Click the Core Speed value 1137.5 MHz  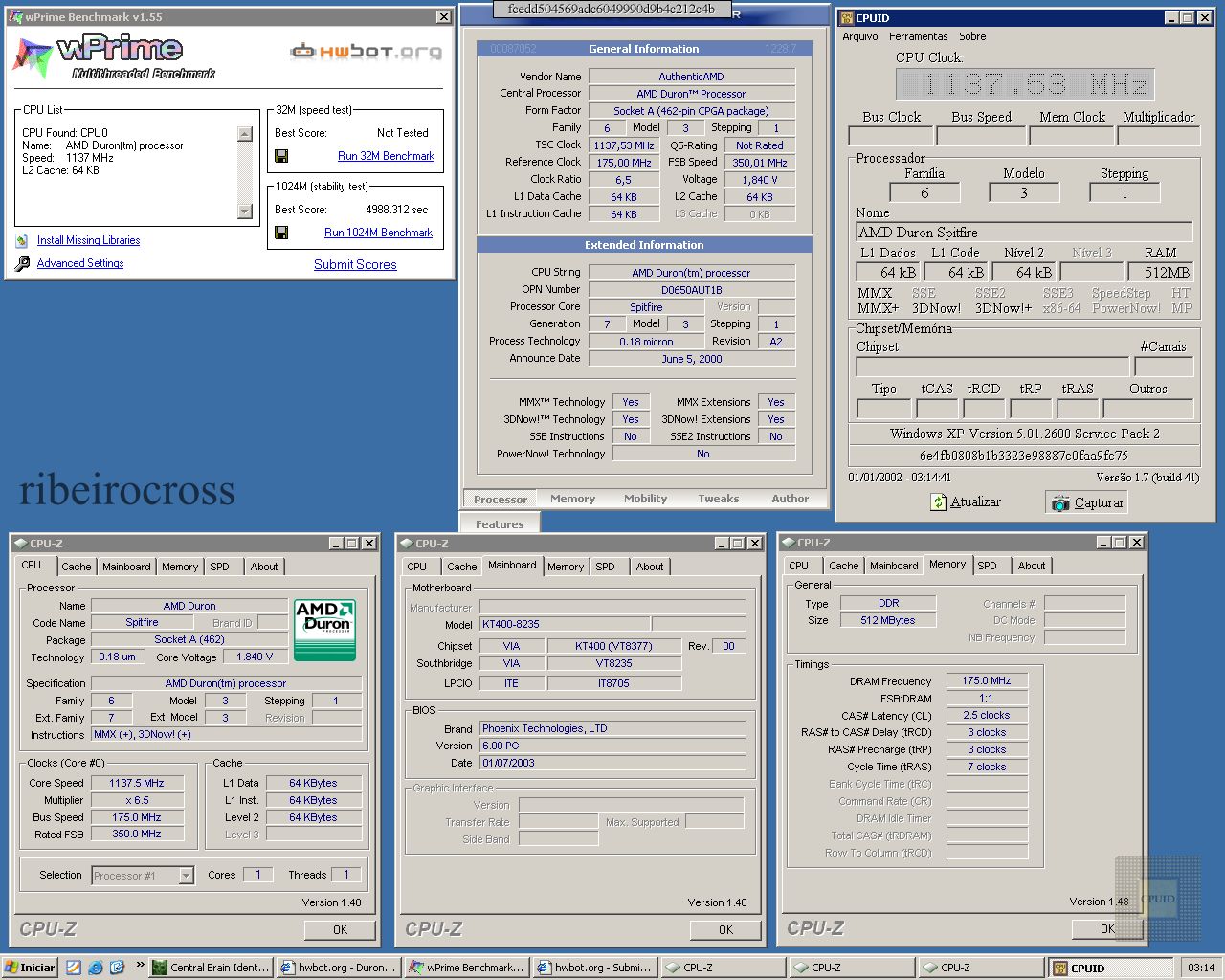pyautogui.click(x=136, y=783)
